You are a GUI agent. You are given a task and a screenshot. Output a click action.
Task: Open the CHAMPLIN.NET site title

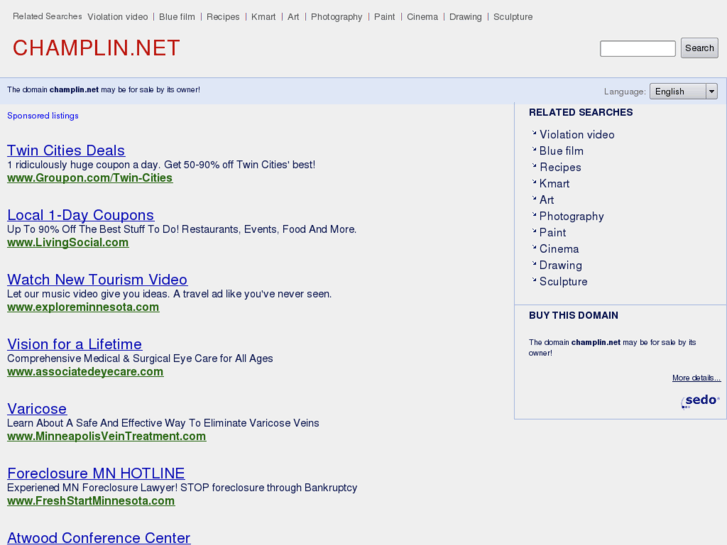coord(96,48)
